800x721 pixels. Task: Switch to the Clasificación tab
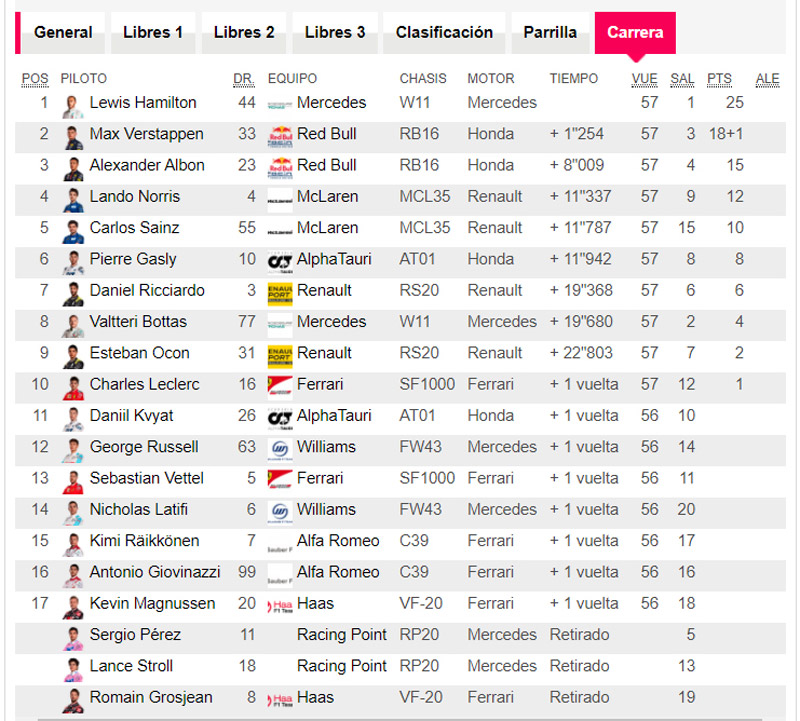pos(444,32)
